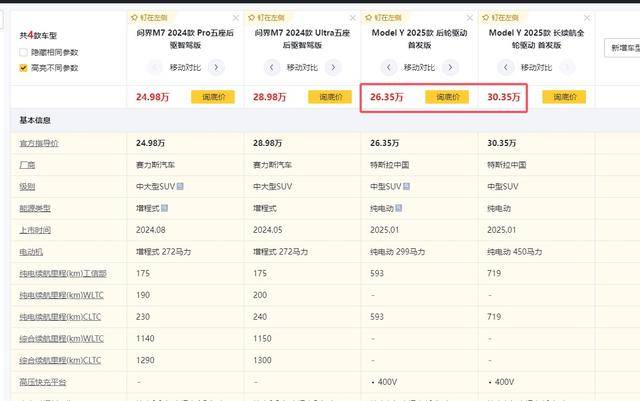This screenshot has height=401, width=640.
Task: Select CLTC range value 230
Action: click(x=143, y=317)
